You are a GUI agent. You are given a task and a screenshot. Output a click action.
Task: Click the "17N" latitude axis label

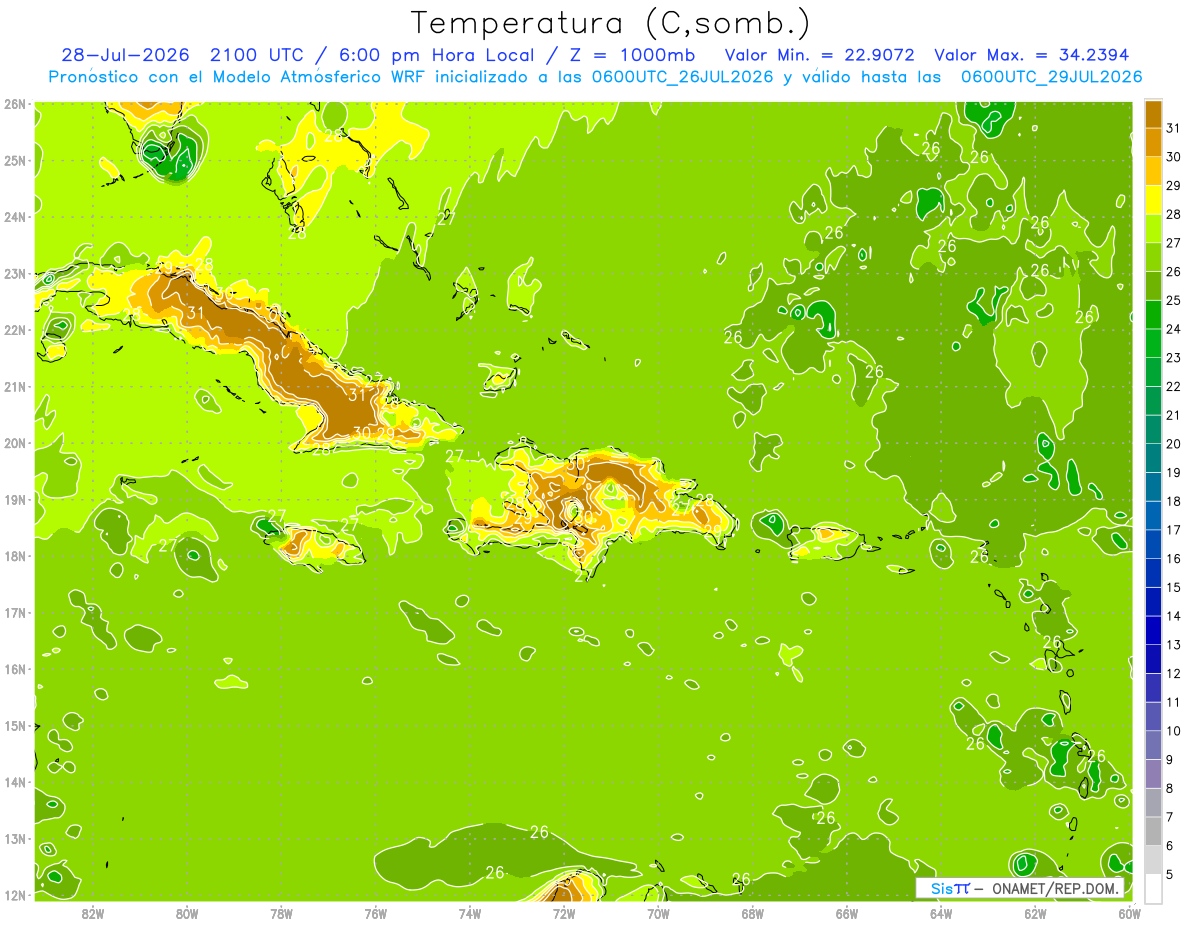(15, 613)
